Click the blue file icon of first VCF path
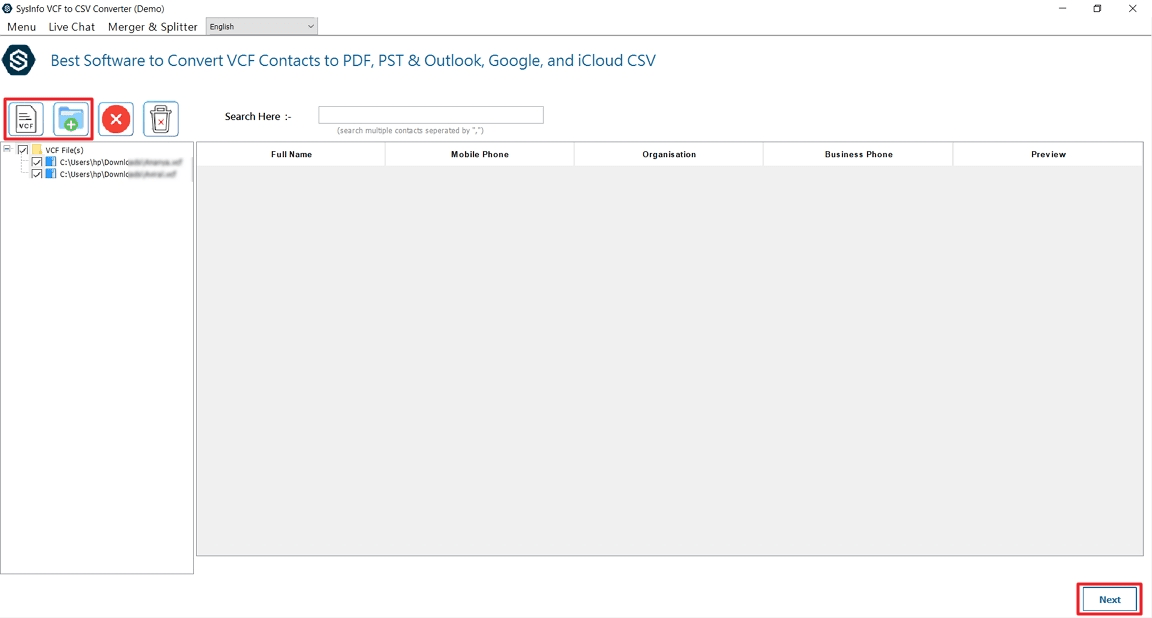Screen dimensions: 1152x618 pyautogui.click(x=51, y=162)
